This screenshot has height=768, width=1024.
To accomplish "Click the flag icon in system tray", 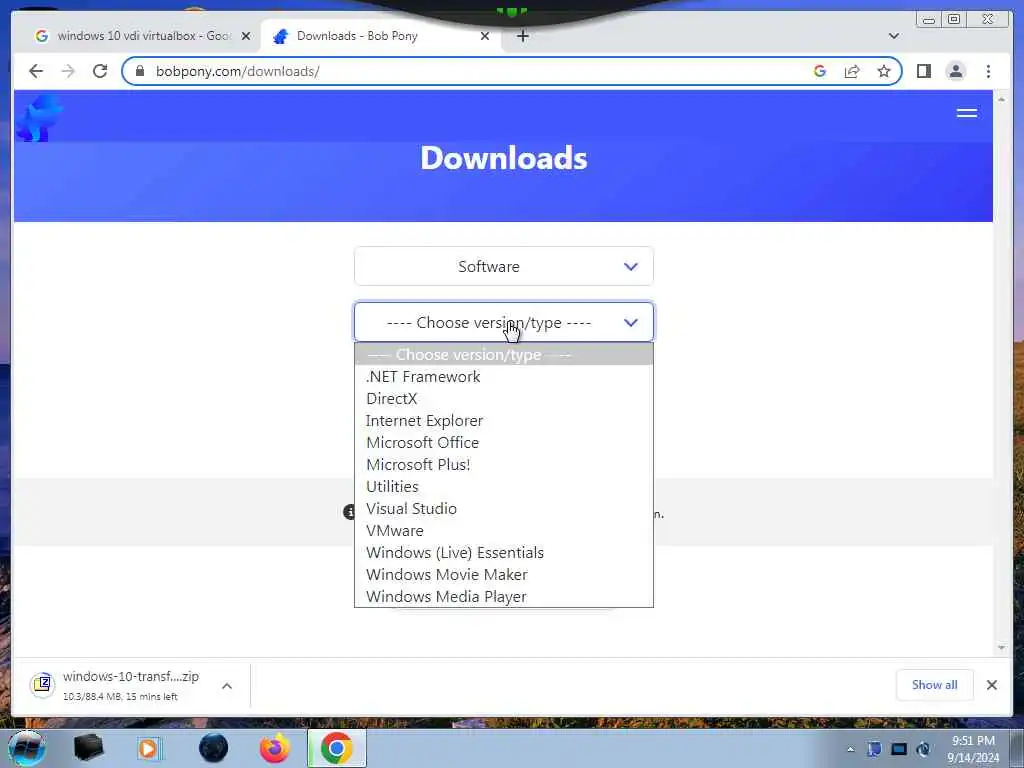I will pyautogui.click(x=874, y=749).
